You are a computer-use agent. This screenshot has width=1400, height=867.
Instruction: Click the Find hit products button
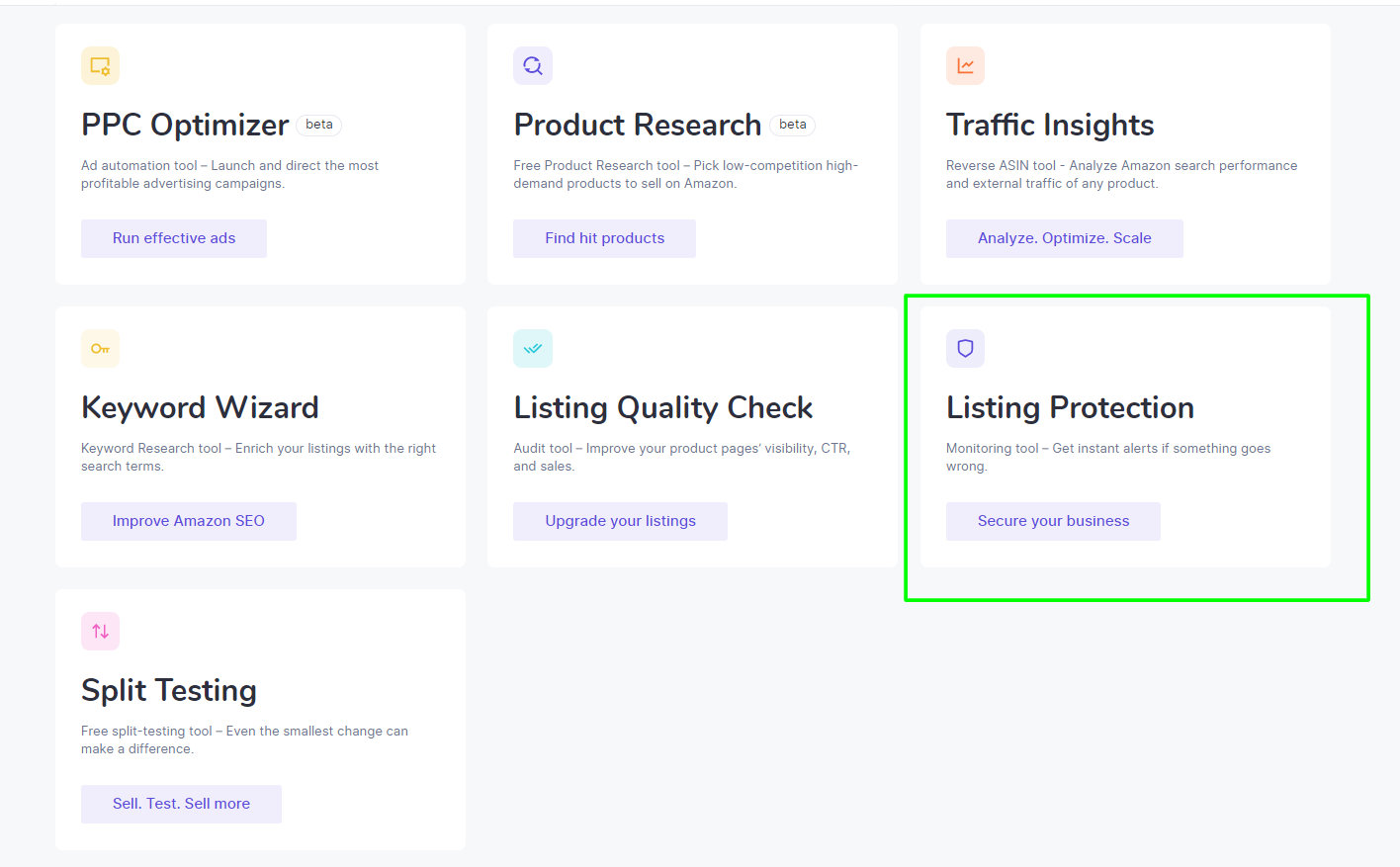[604, 238]
